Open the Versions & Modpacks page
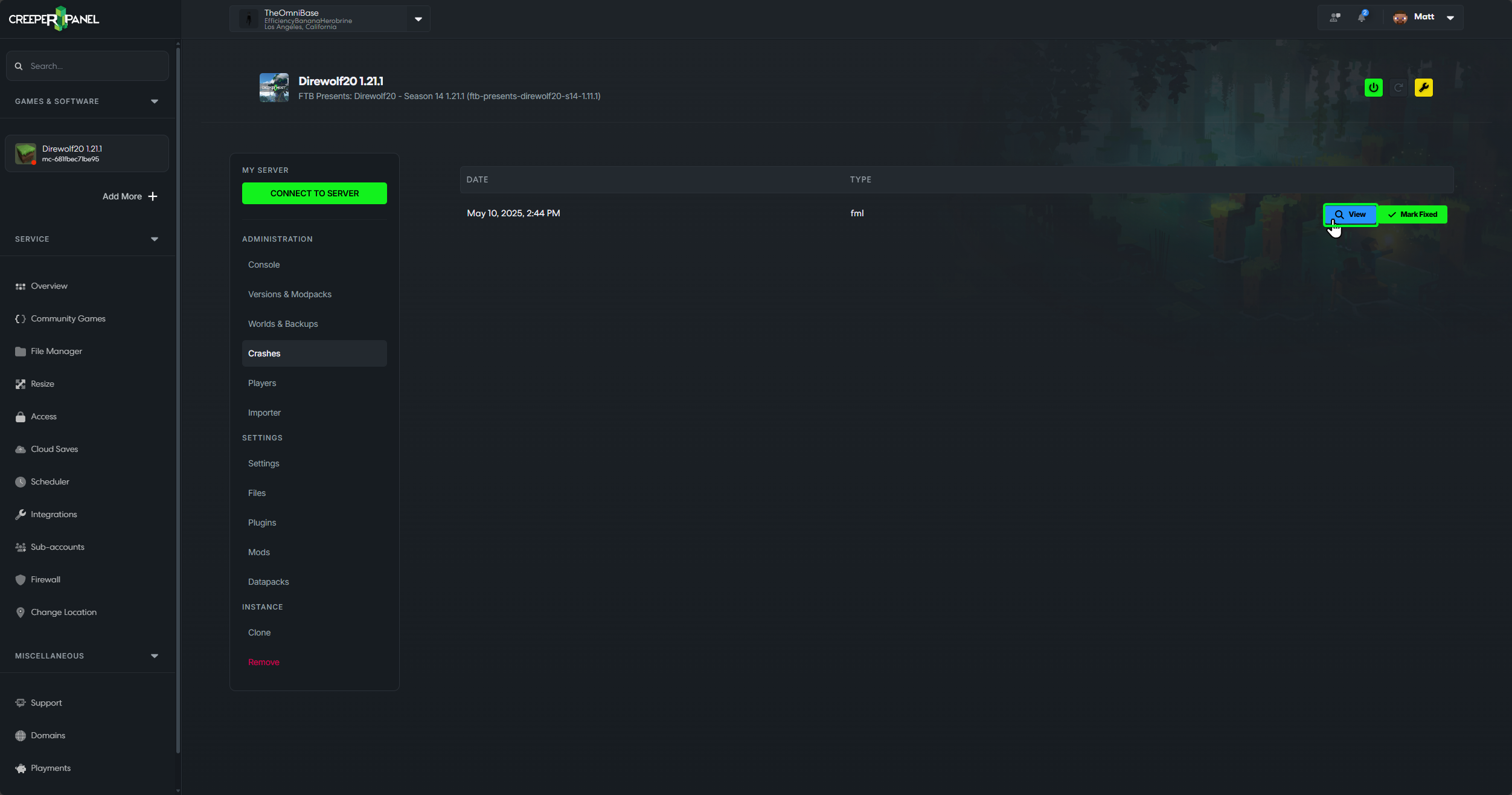Screen dimensions: 1512x795 (290, 294)
